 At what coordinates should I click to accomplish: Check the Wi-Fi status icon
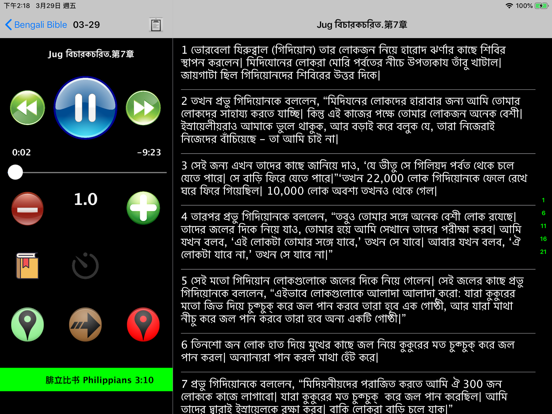tap(509, 6)
